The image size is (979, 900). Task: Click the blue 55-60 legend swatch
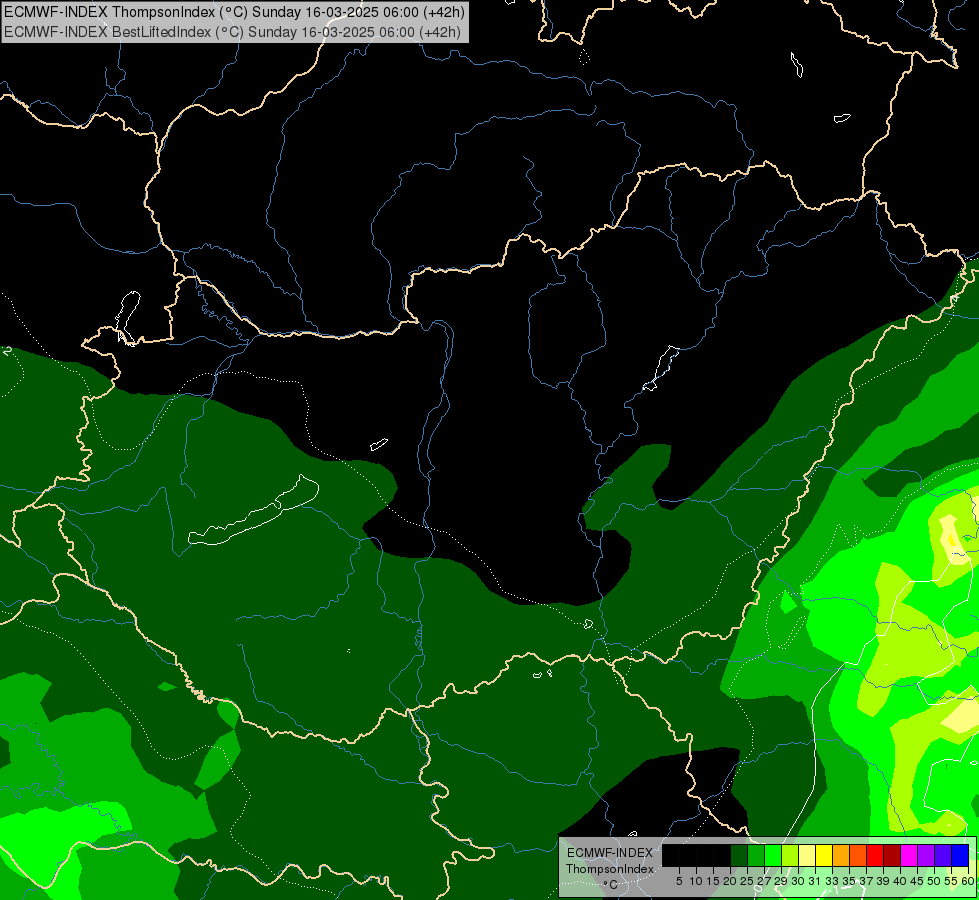960,855
